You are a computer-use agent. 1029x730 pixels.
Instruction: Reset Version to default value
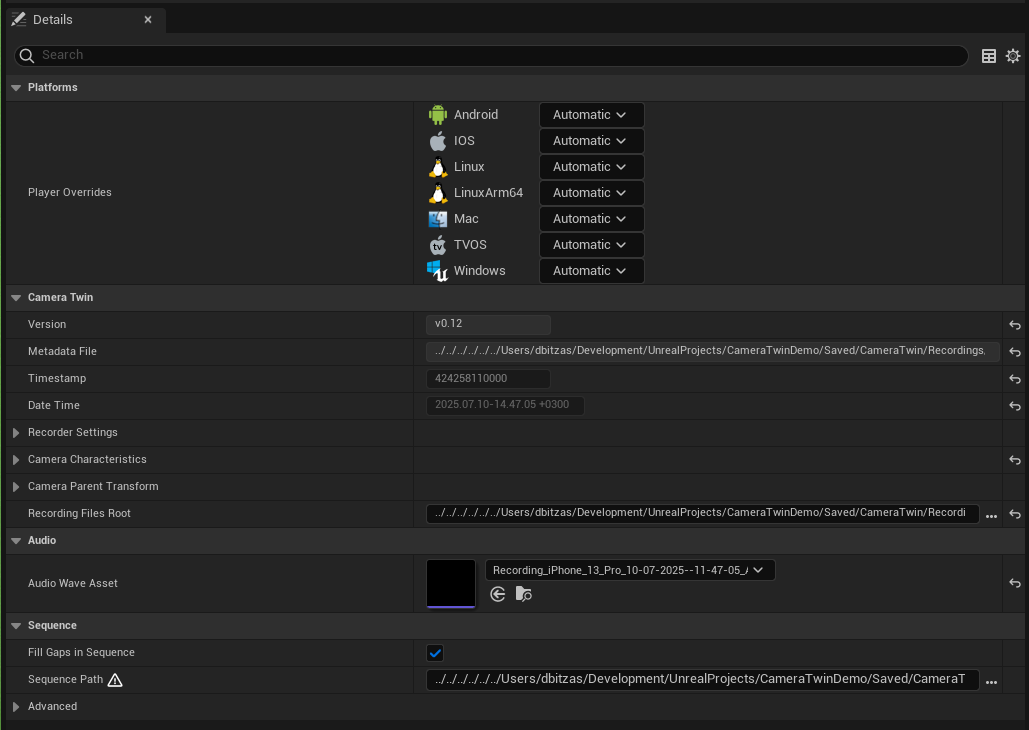[1015, 325]
